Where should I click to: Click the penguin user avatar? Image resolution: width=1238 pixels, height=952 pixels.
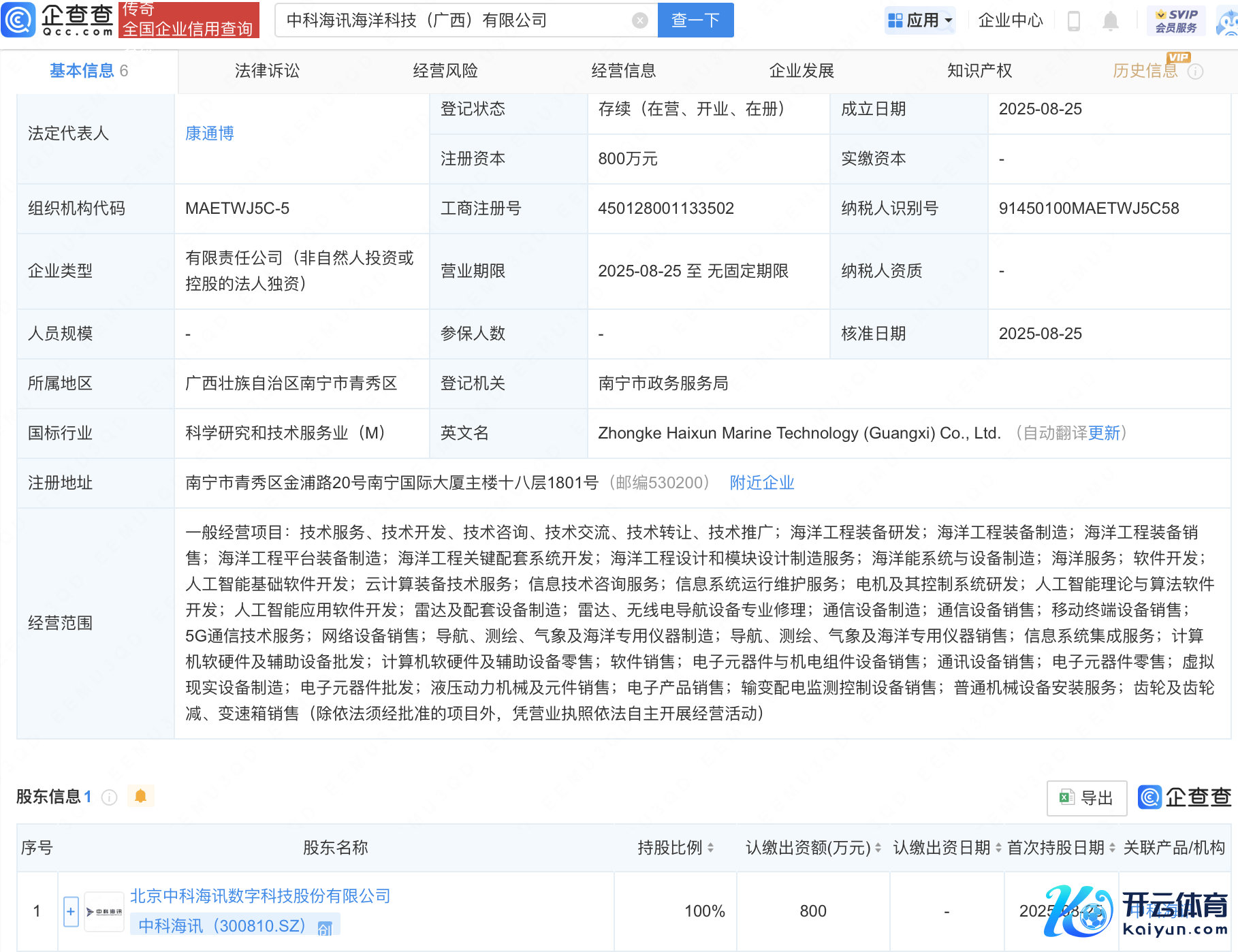click(1228, 21)
